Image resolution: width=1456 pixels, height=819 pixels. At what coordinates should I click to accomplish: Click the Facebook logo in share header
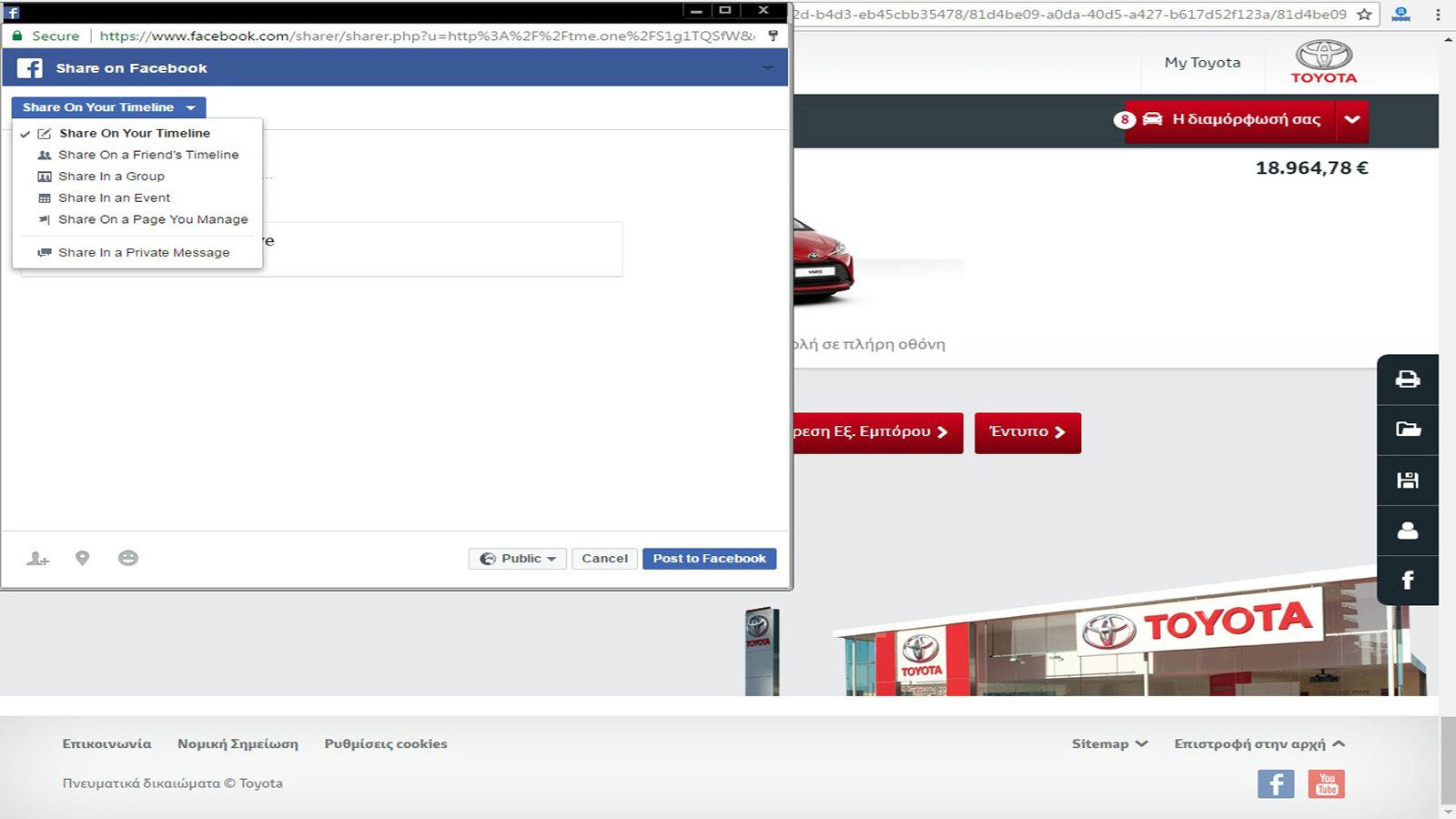click(30, 68)
